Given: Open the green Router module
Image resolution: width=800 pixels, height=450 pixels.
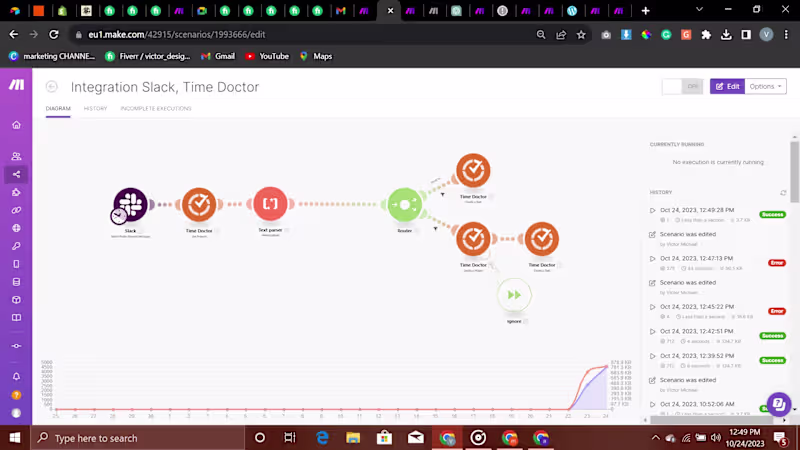Looking at the screenshot, I should pos(405,205).
